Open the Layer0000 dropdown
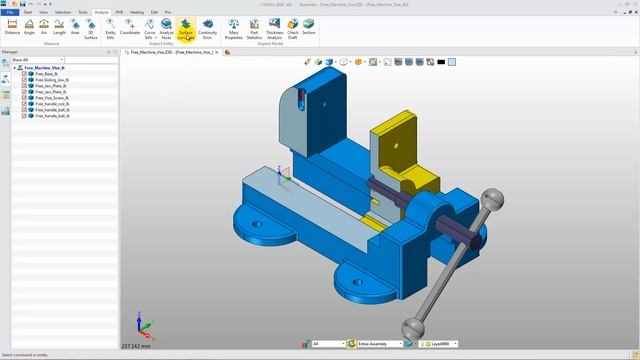Viewport: 640px width, 360px height. click(x=438, y=344)
